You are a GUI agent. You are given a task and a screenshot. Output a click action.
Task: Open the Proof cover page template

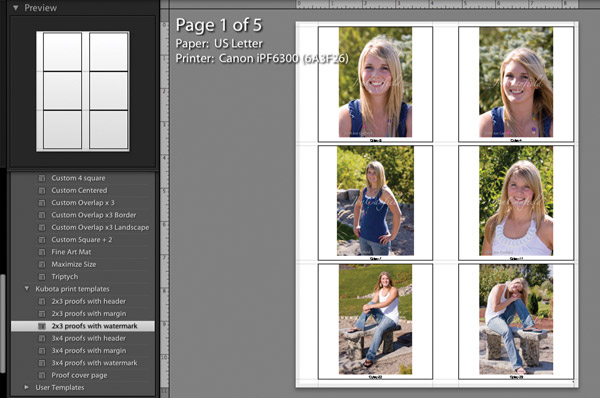coord(79,375)
